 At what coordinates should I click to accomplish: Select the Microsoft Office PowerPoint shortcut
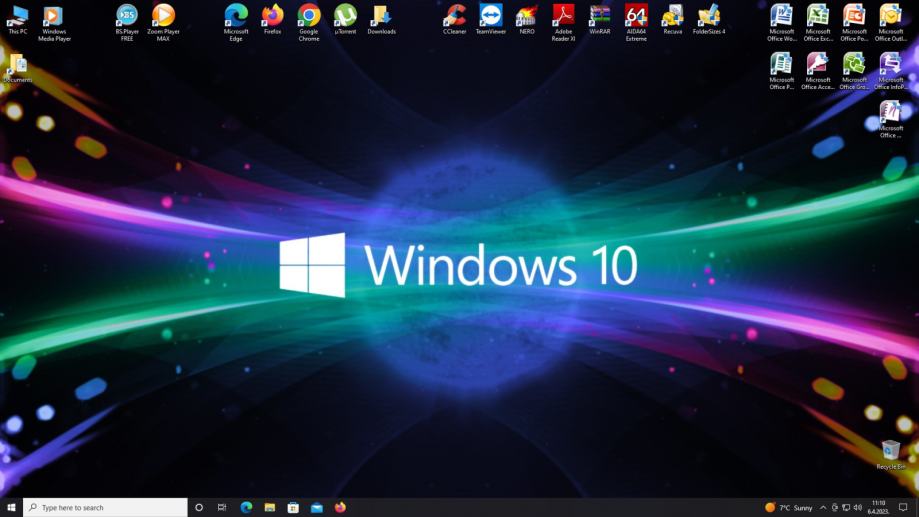click(x=854, y=23)
